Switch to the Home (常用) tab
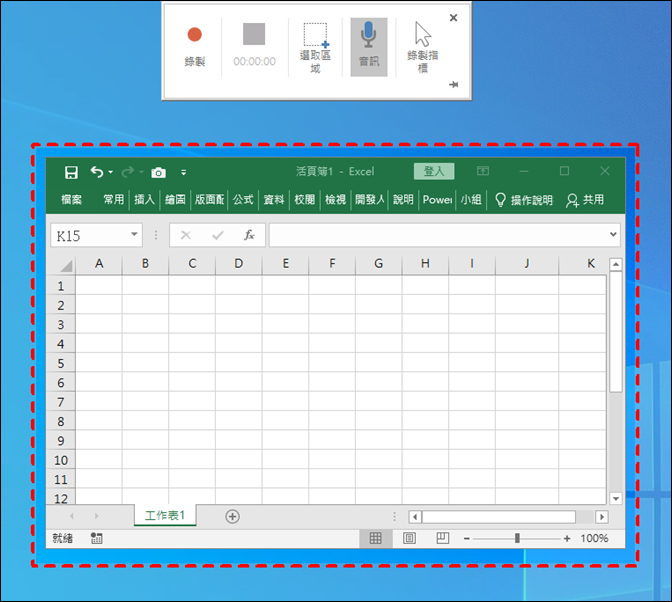 pyautogui.click(x=114, y=199)
